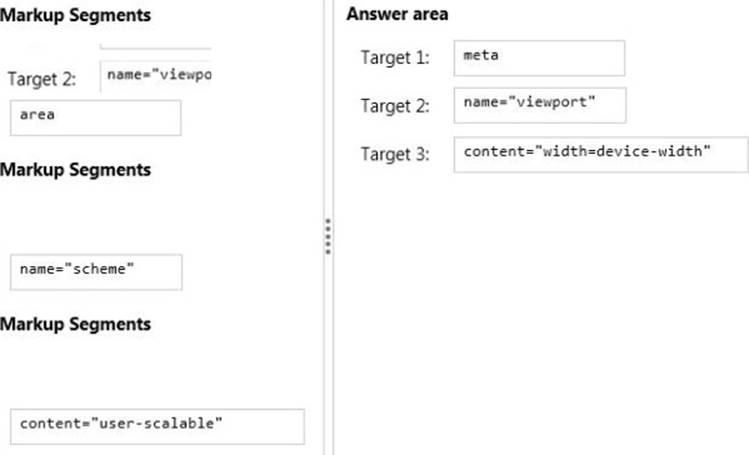Click the "Target 3:" label
The image size is (749, 455).
[x=395, y=154]
